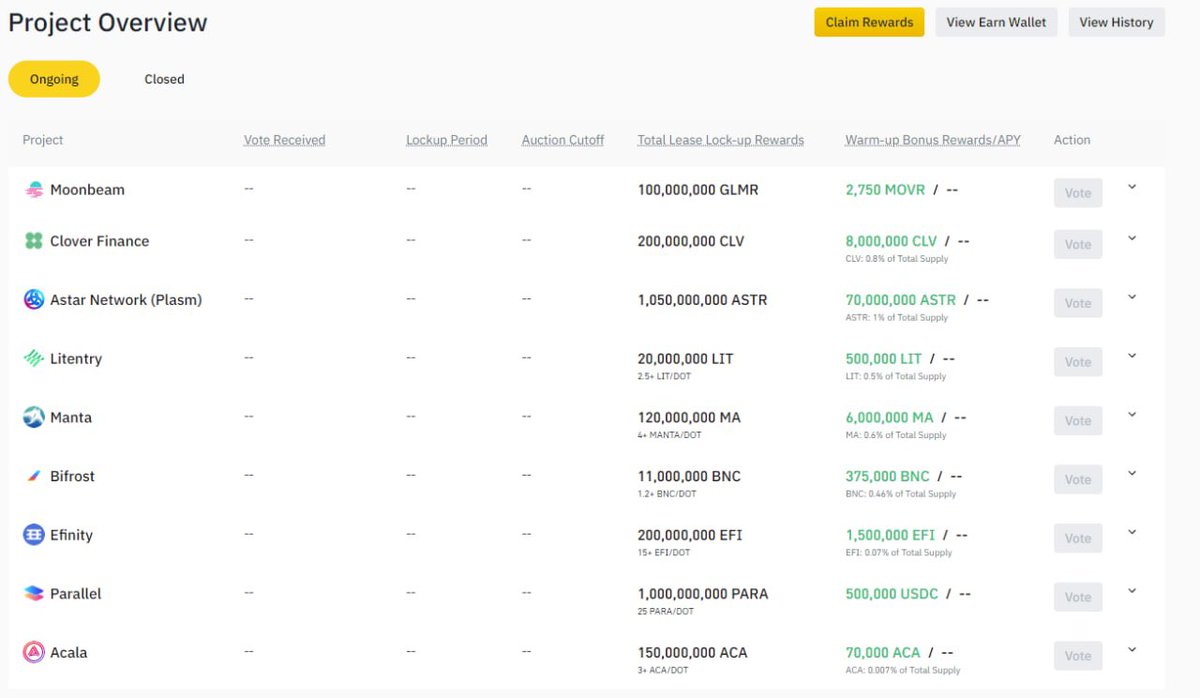Click Vote button for Parallel
Image resolution: width=1200 pixels, height=698 pixels.
click(x=1078, y=597)
